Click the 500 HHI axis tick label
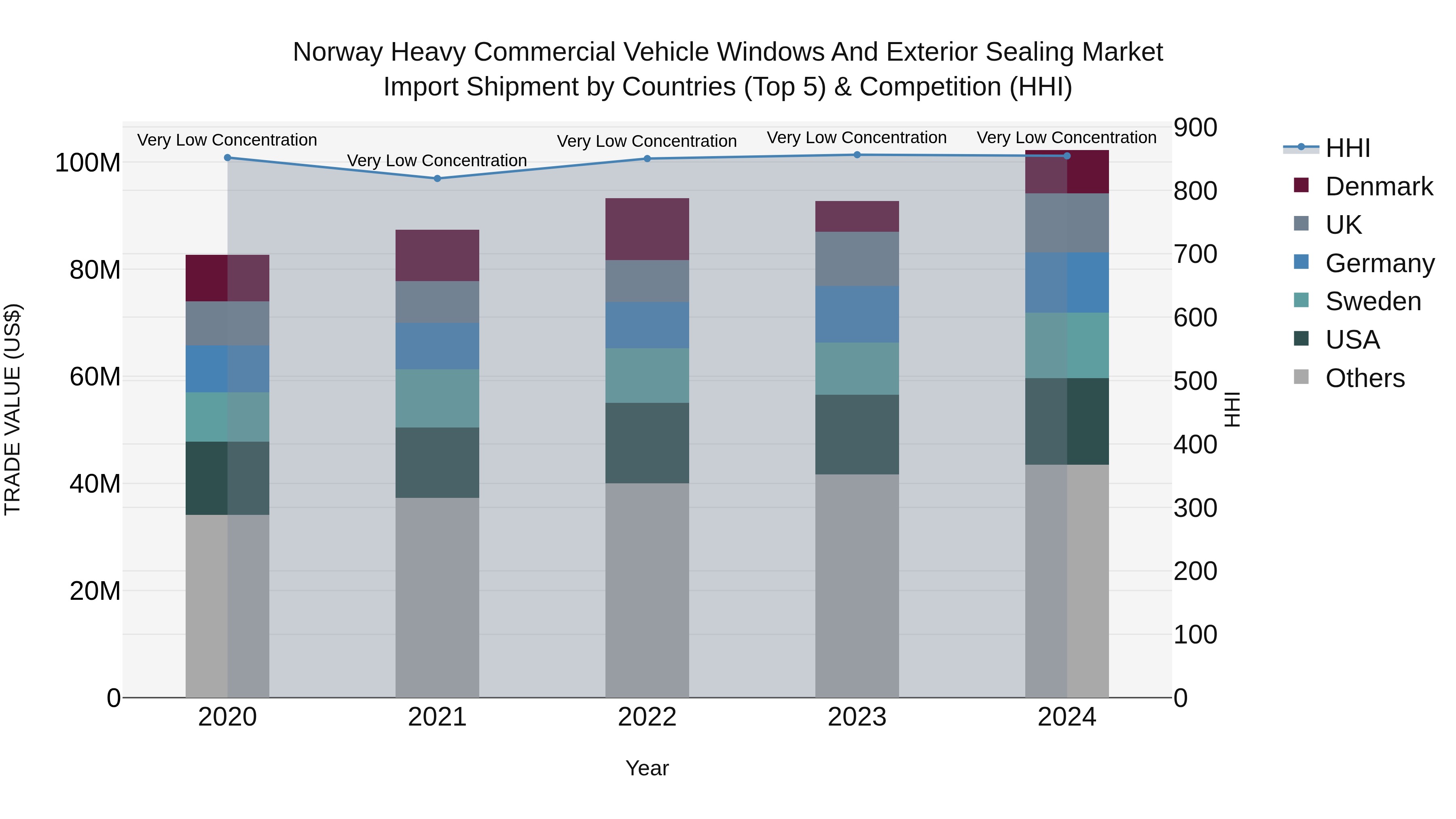The width and height of the screenshot is (1456, 819). click(x=1196, y=381)
